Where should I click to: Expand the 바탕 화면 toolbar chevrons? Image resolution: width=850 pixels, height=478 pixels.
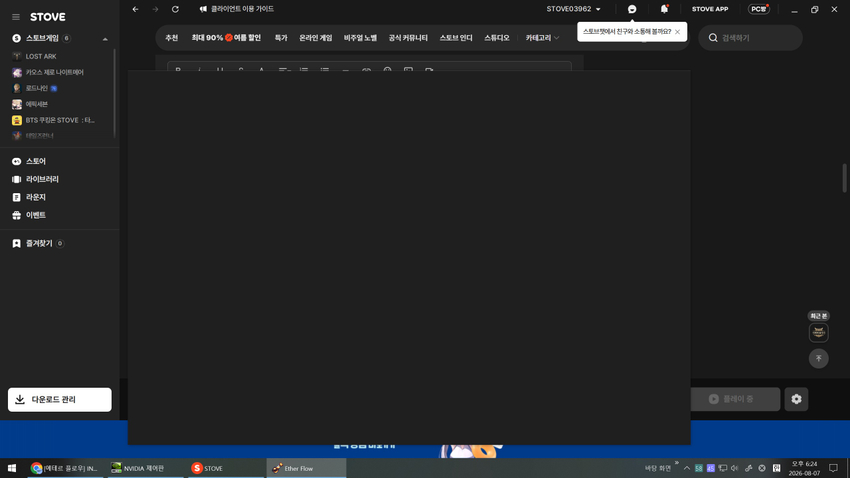pyautogui.click(x=677, y=462)
